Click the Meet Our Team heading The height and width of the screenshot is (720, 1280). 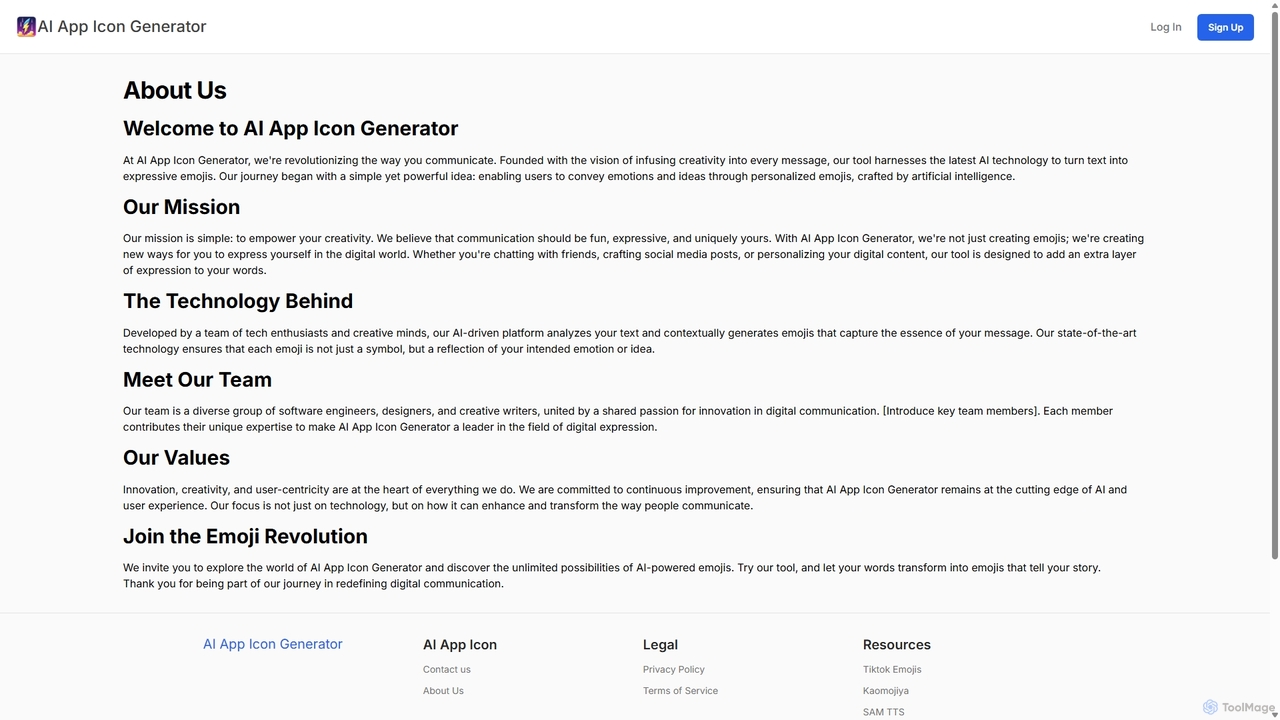(197, 379)
